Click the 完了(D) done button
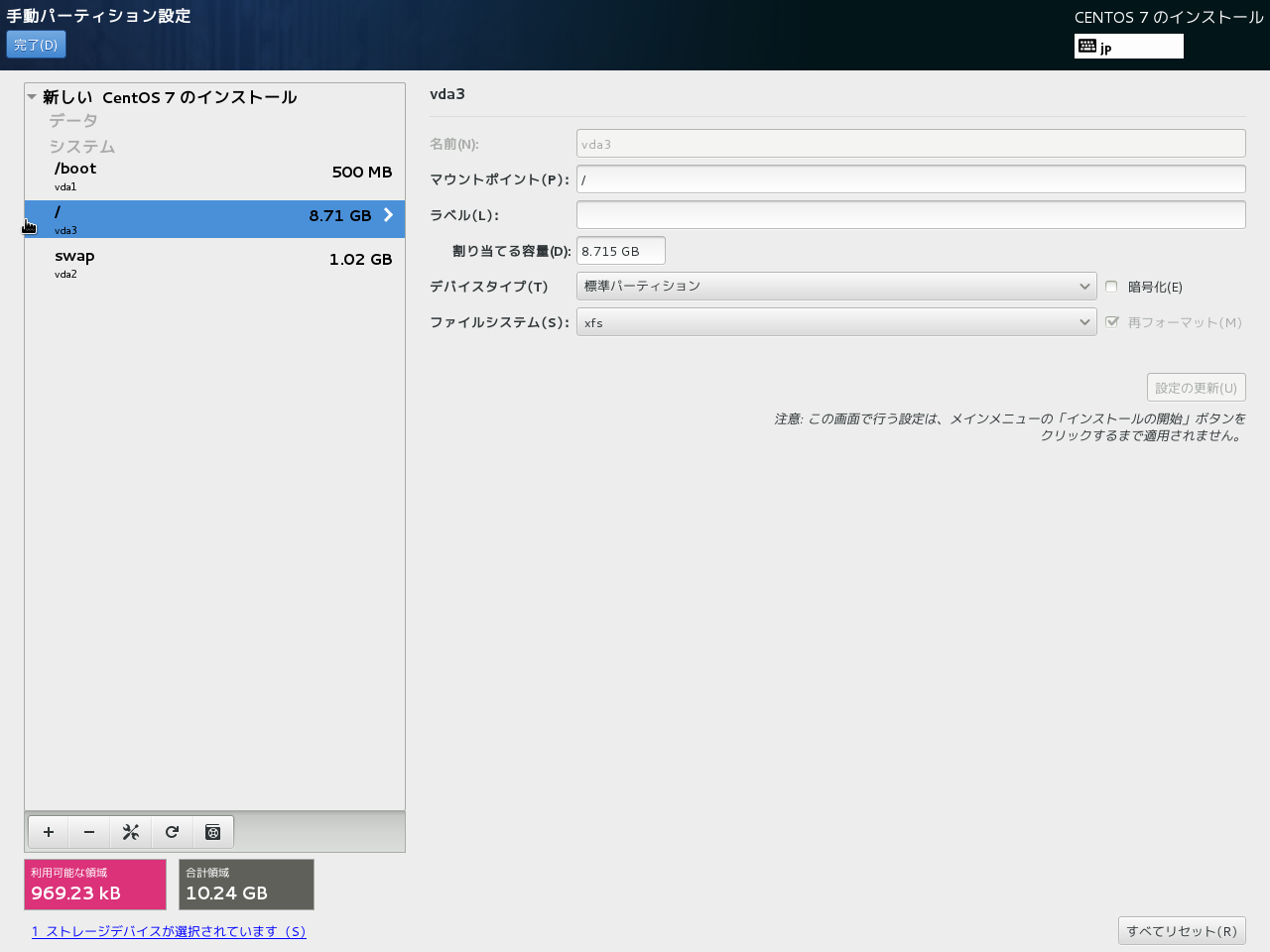1270x952 pixels. pos(36,45)
